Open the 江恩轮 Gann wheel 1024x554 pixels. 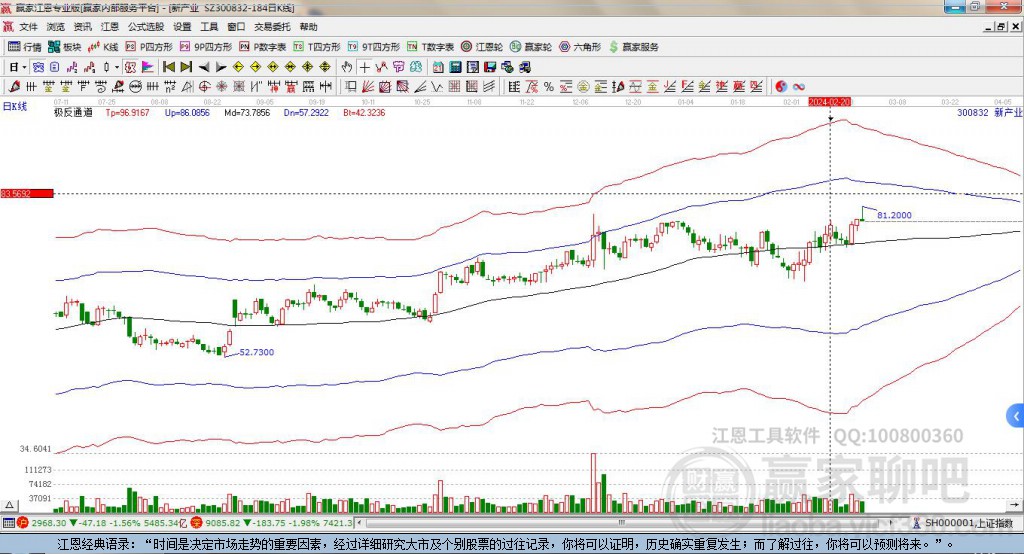(x=482, y=47)
